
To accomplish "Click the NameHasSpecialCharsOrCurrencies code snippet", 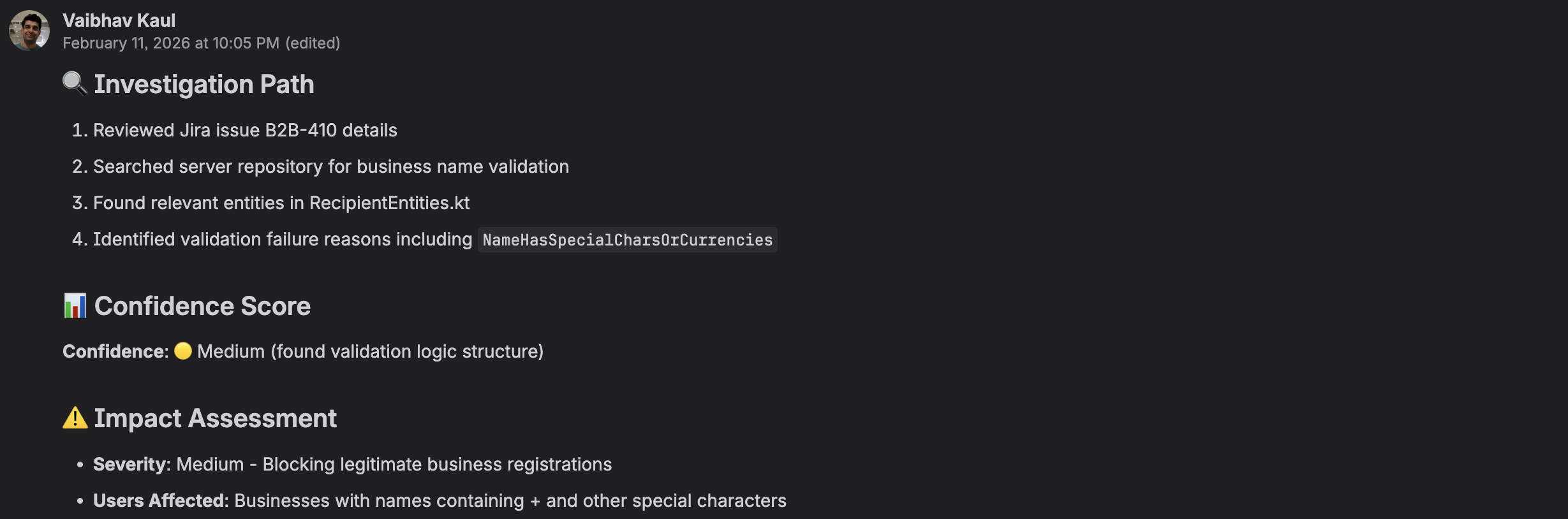I will click(x=628, y=240).
